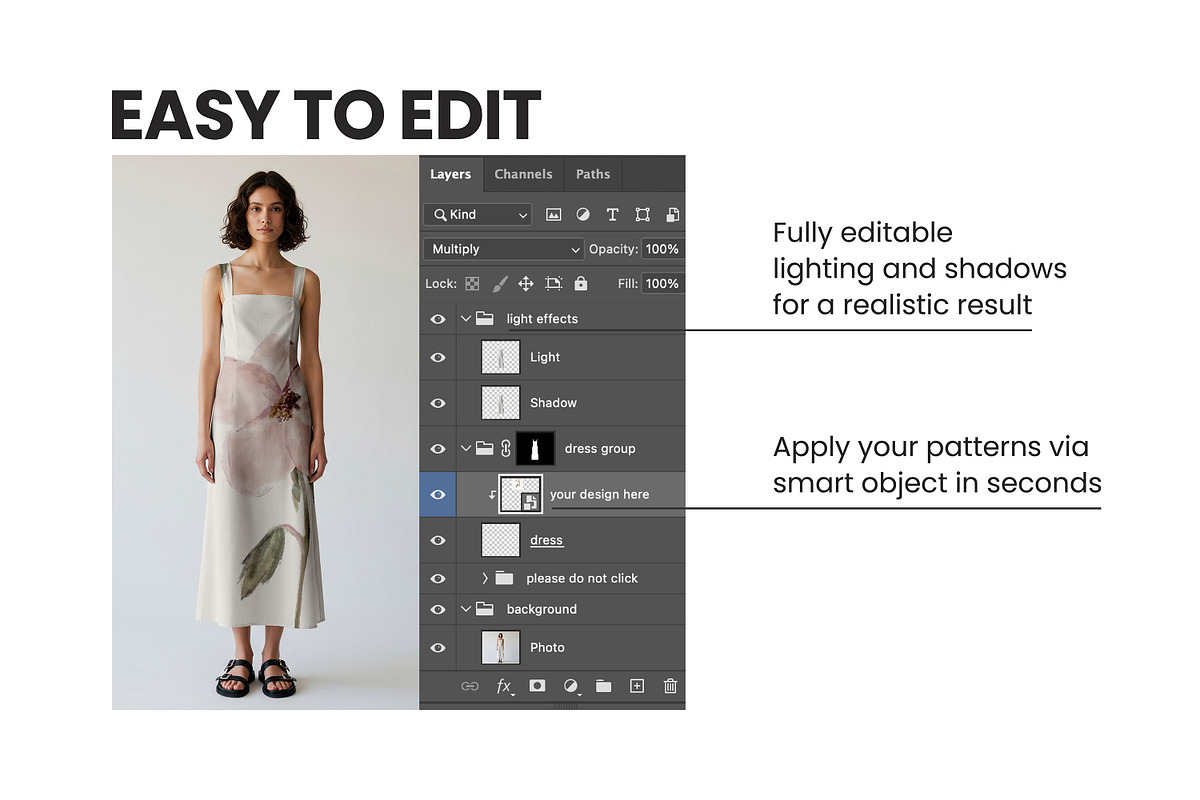Click the 'Fill:' label
The width and height of the screenshot is (1200, 800).
tap(627, 283)
